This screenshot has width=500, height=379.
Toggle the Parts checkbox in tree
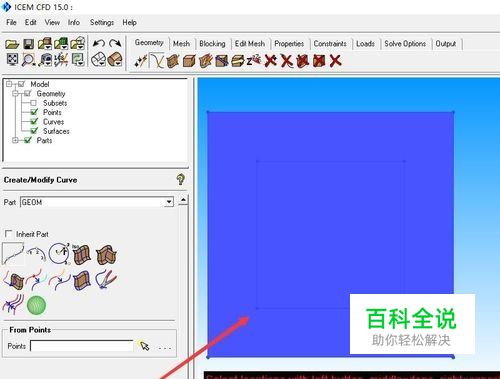coord(28,140)
